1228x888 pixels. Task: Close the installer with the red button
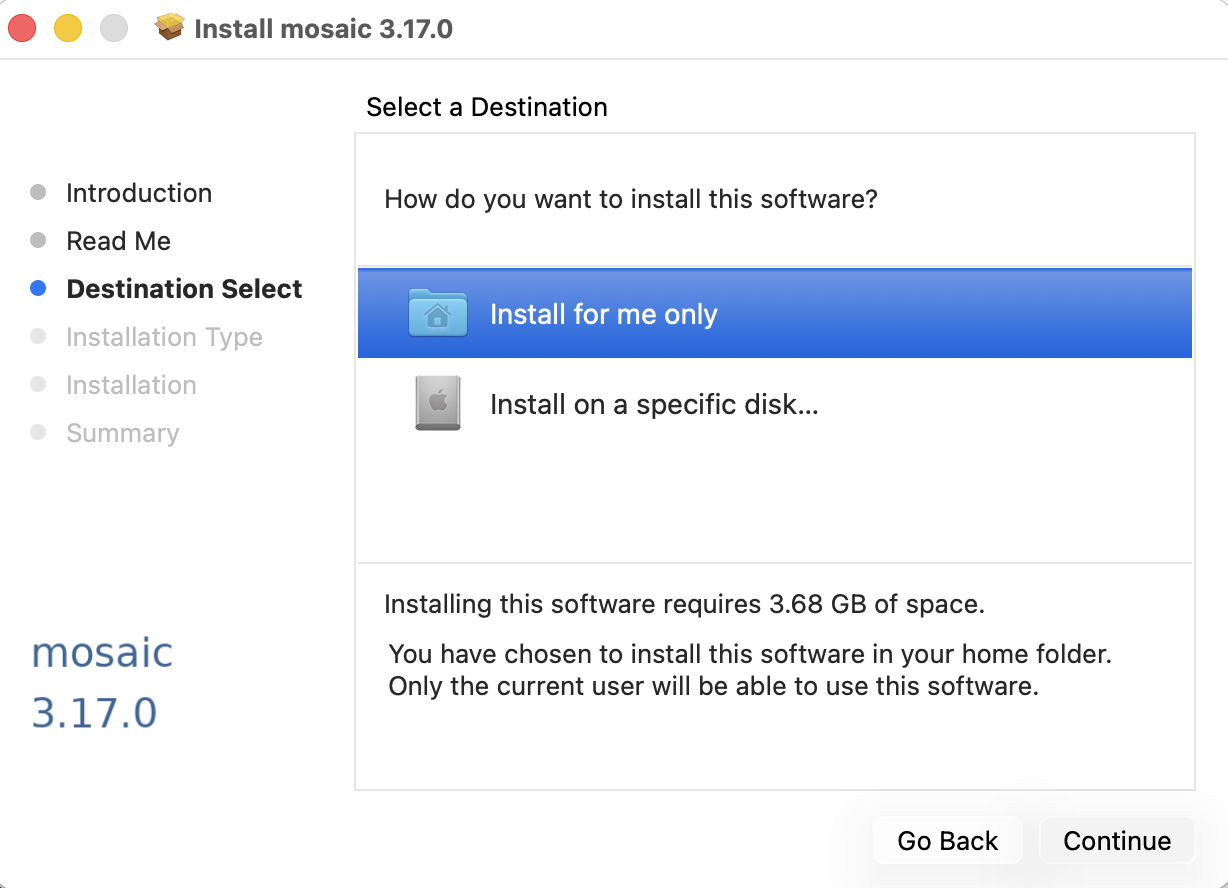(x=22, y=28)
